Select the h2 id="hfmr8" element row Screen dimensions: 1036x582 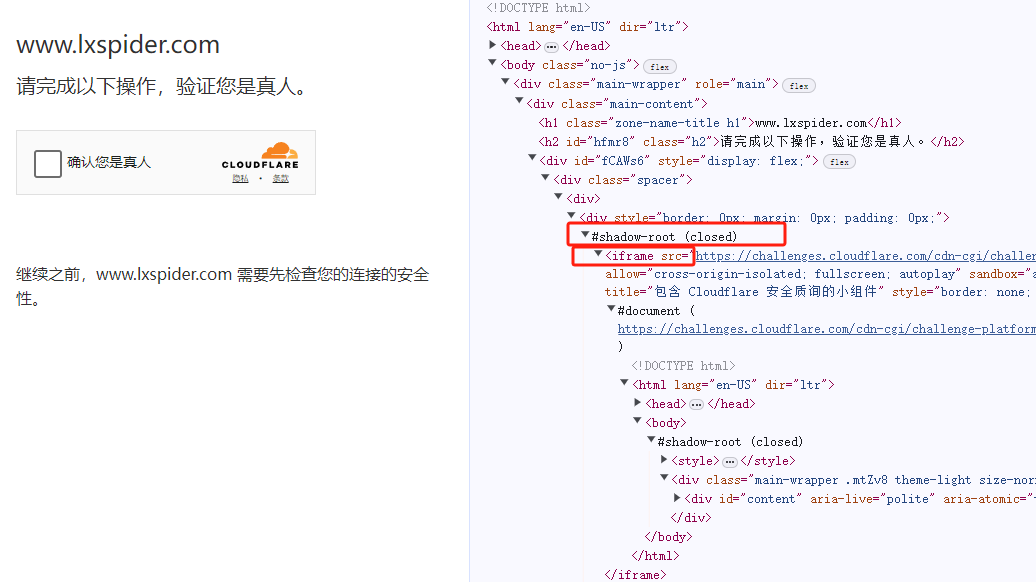click(751, 142)
